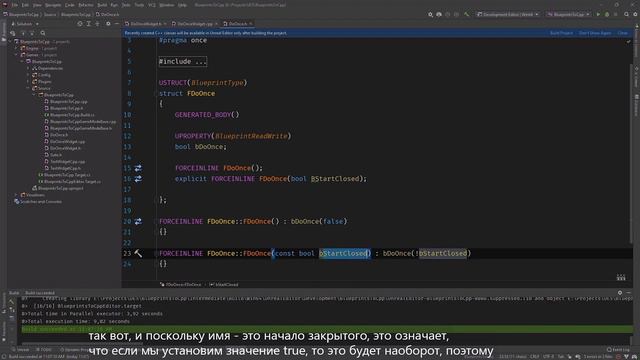Expand the Config folder
Screen dimensions: 640x360
click(29, 75)
